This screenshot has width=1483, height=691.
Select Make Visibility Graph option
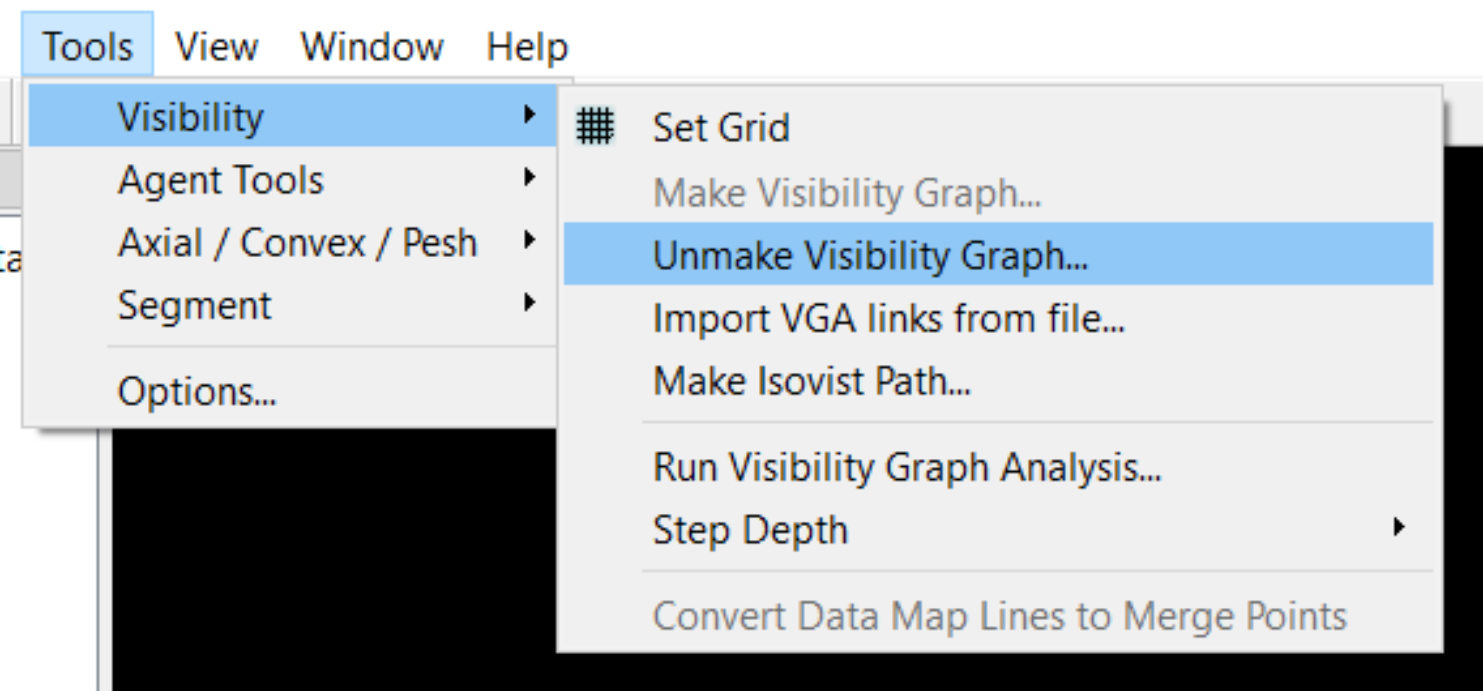tap(847, 193)
